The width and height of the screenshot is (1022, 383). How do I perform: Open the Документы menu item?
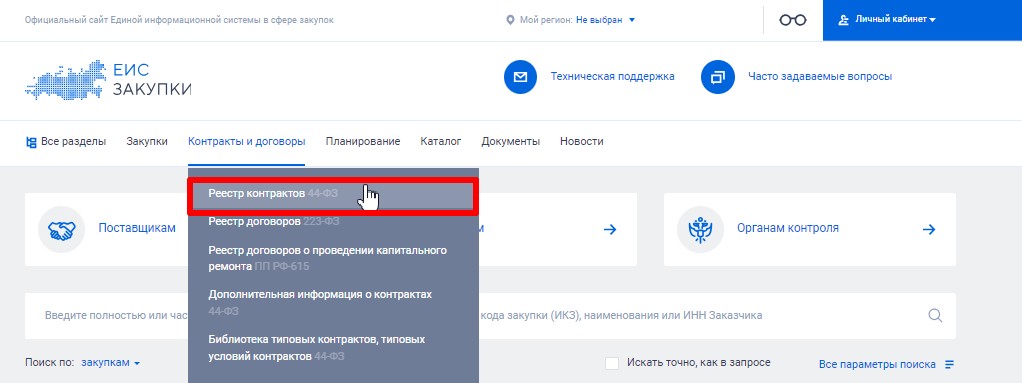click(x=510, y=141)
